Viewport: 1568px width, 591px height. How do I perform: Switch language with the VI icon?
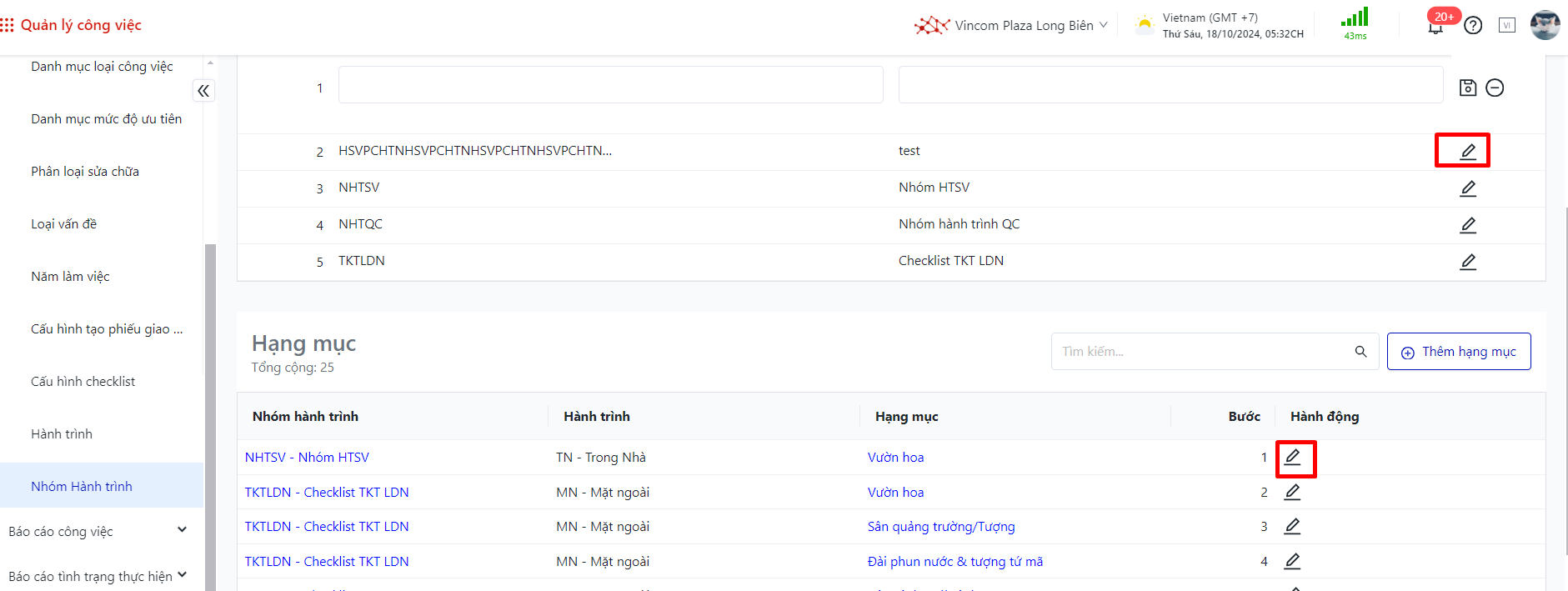coord(1506,25)
